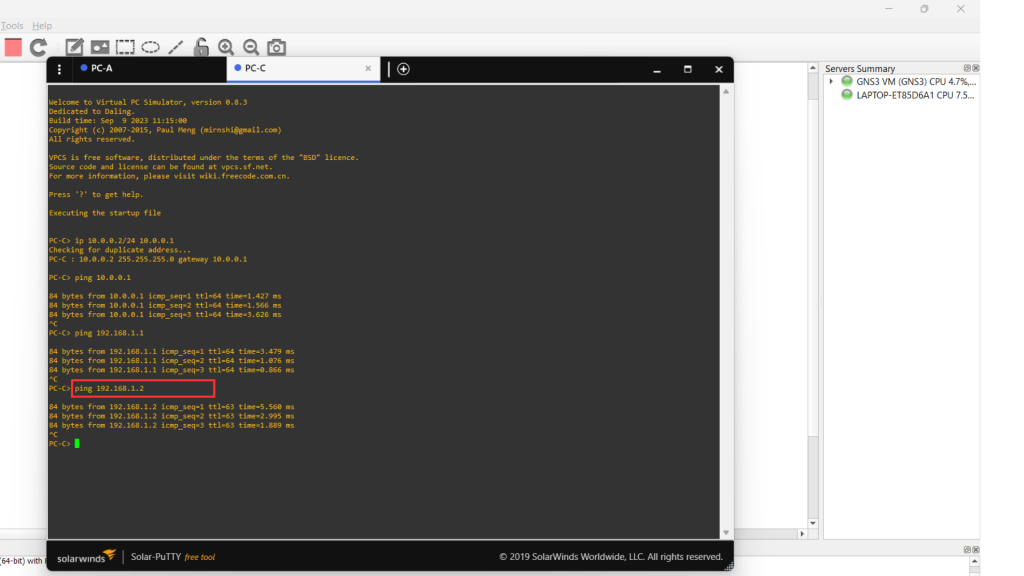Open a new Solar-PuTTY tab with plus

point(403,69)
